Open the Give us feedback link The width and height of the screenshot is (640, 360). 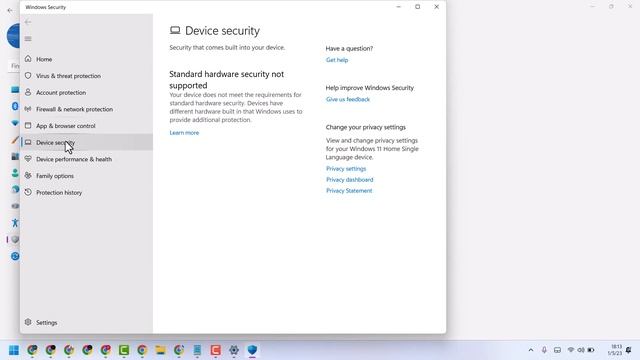tap(348, 99)
